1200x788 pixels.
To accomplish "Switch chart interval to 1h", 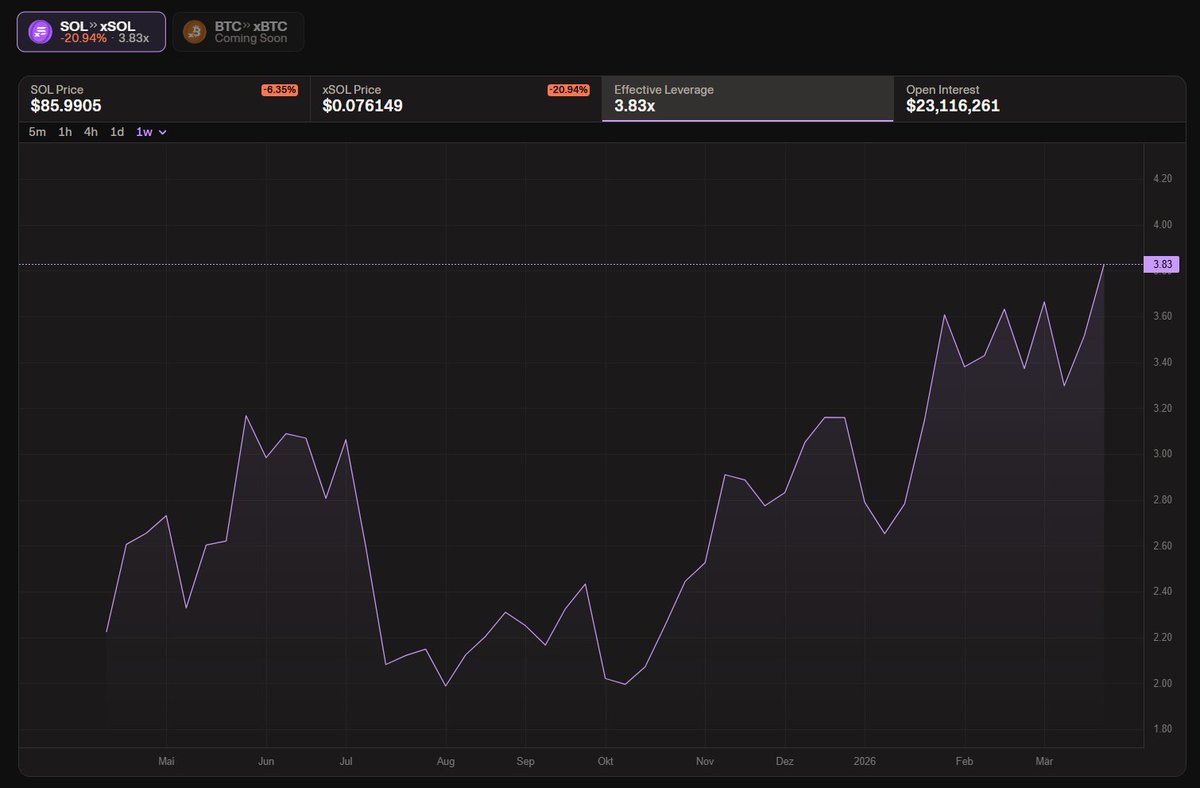I will click(x=65, y=132).
